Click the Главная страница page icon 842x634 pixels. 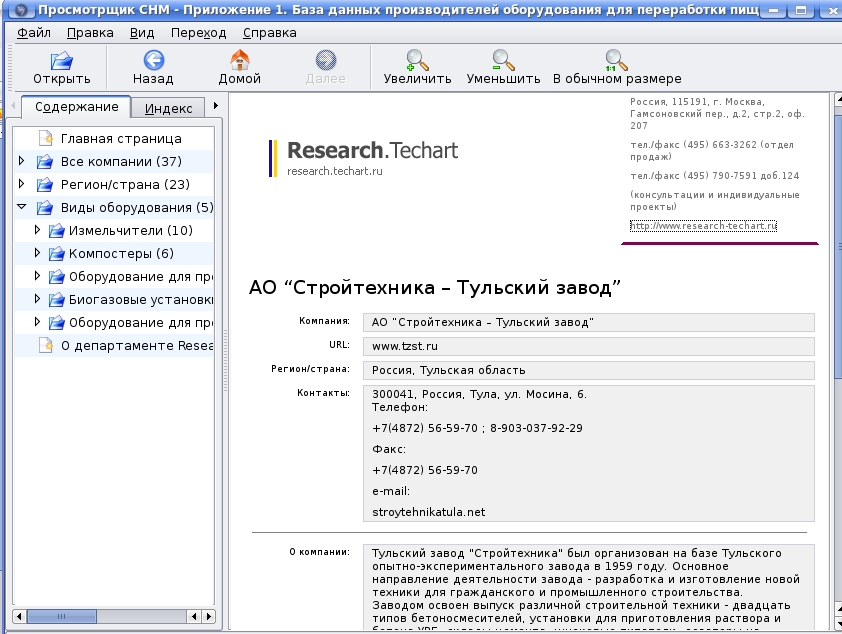(46, 139)
